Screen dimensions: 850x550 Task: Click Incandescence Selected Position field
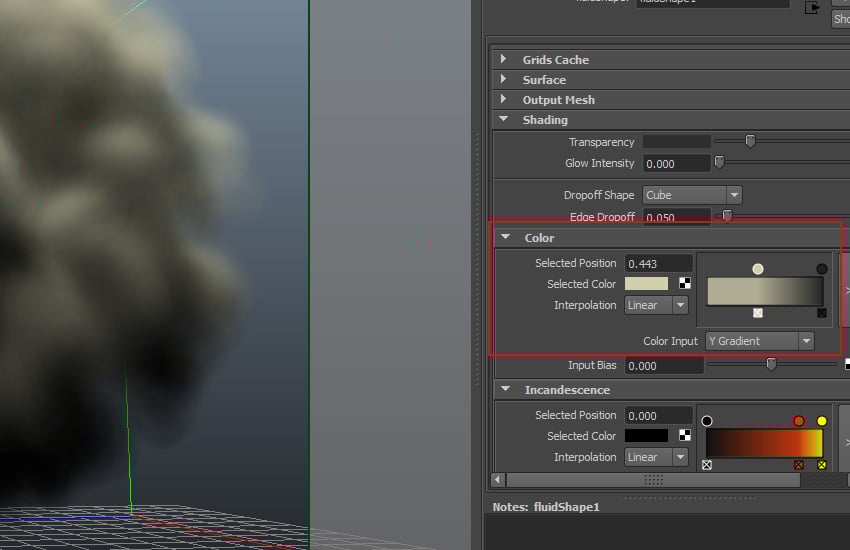click(x=658, y=416)
